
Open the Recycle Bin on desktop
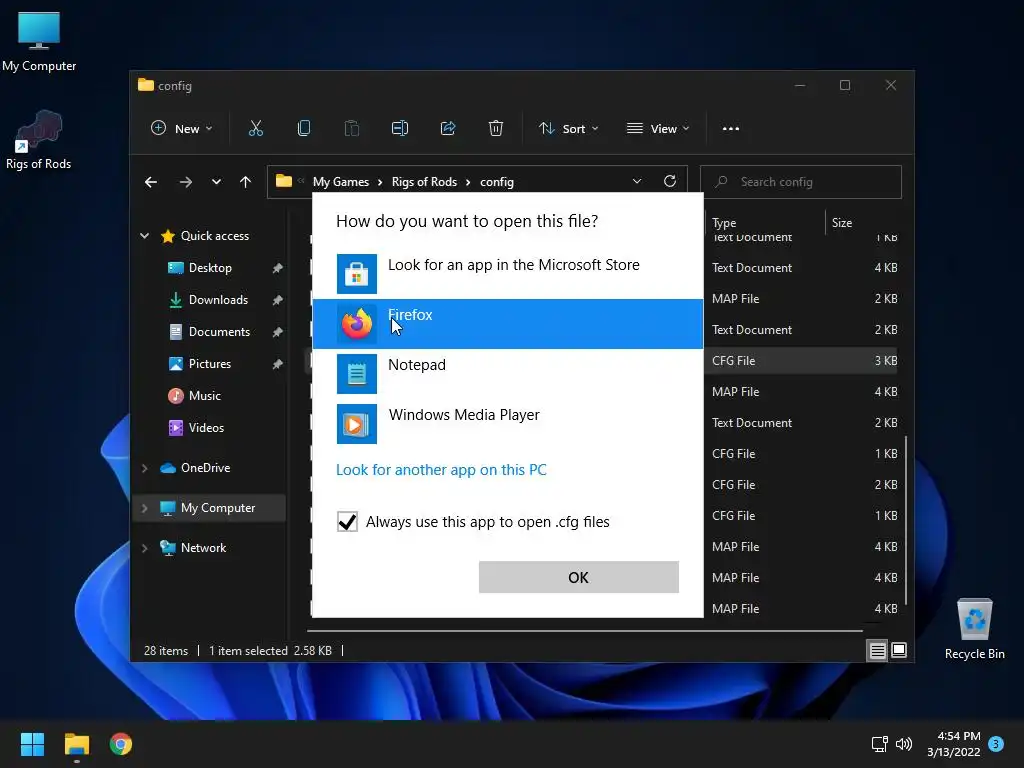point(974,630)
